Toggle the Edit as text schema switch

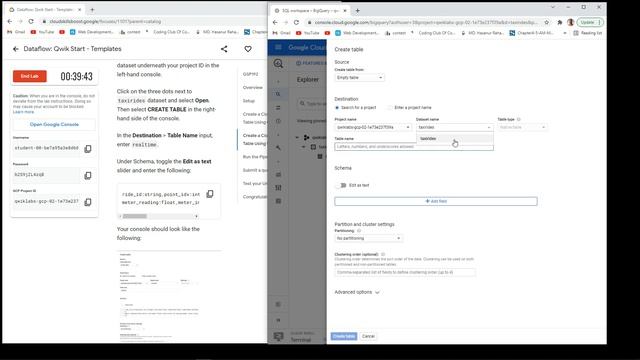(x=341, y=185)
